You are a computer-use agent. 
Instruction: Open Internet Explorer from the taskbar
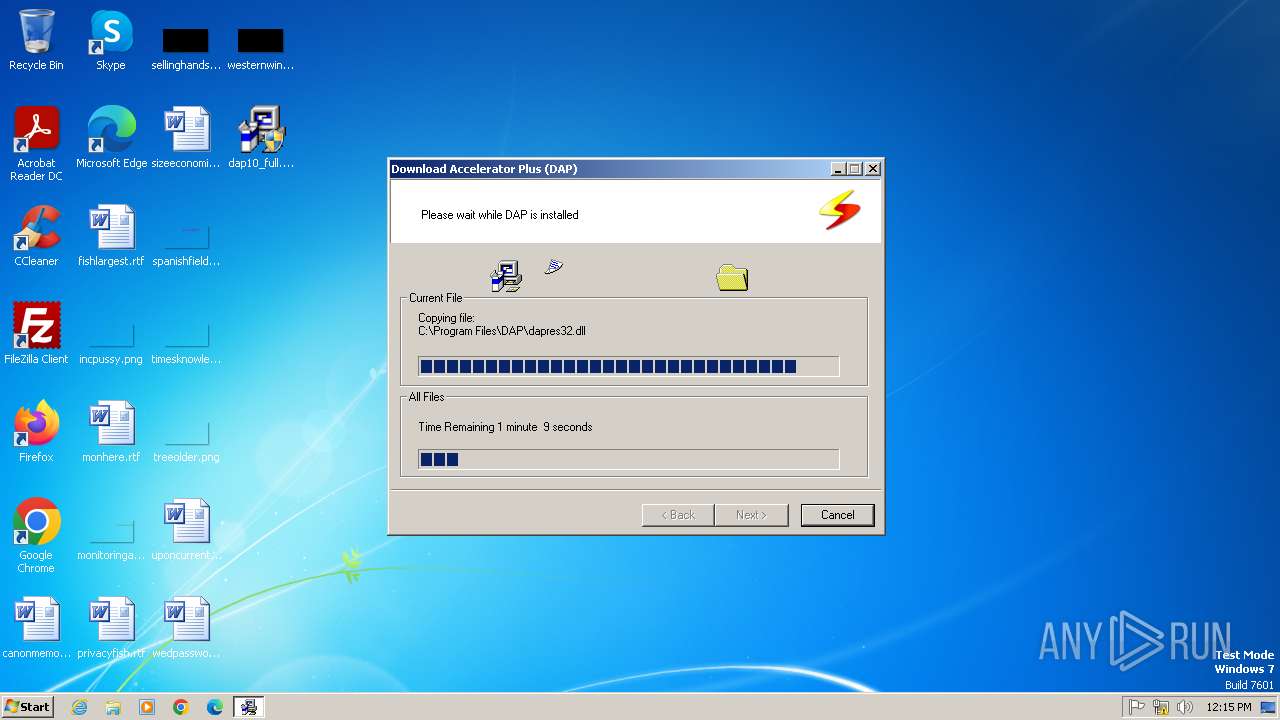[80, 707]
